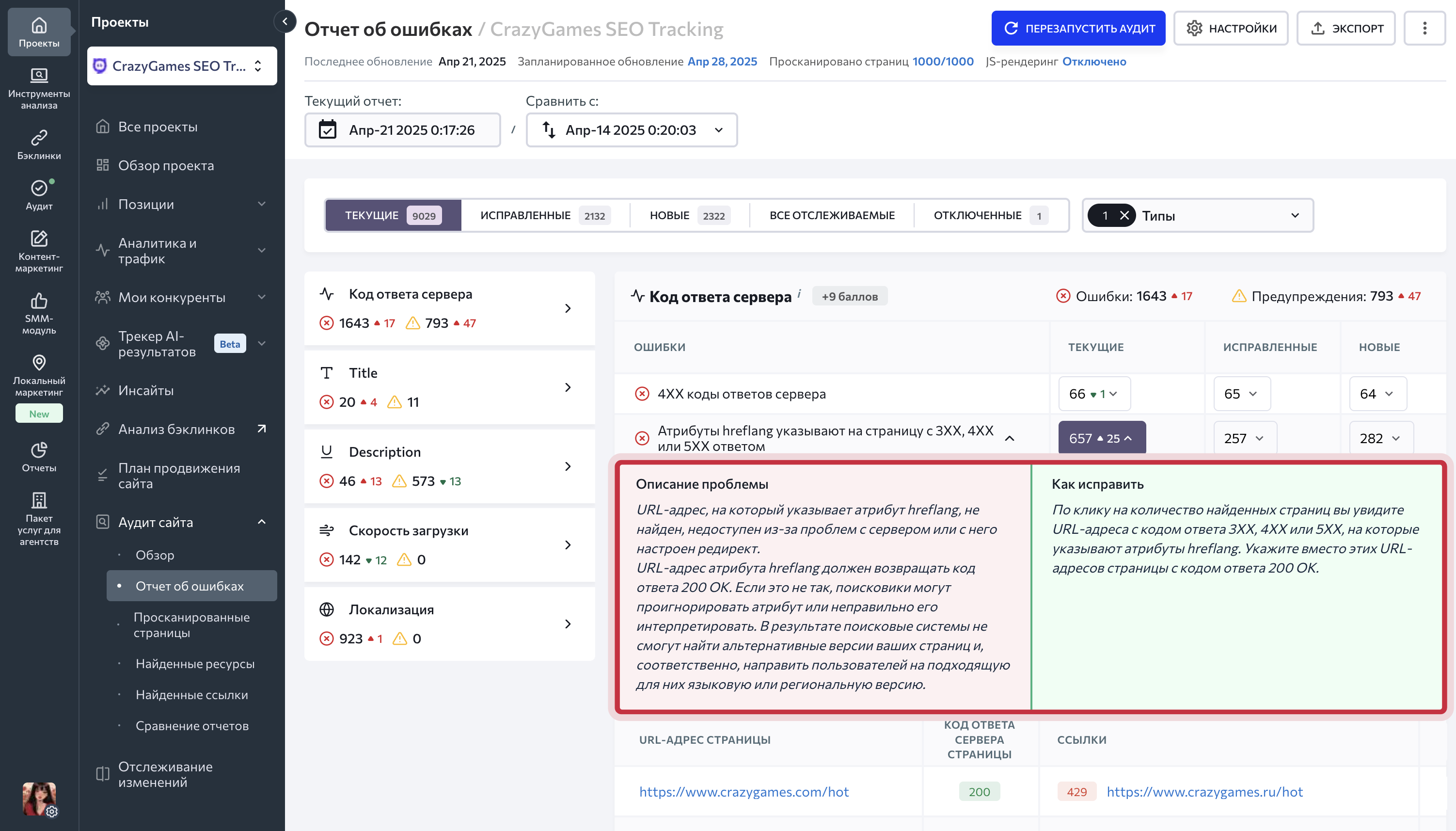The width and height of the screenshot is (1456, 831).
Task: Open the 66 current count dropdown for 4XX
Action: click(1094, 394)
